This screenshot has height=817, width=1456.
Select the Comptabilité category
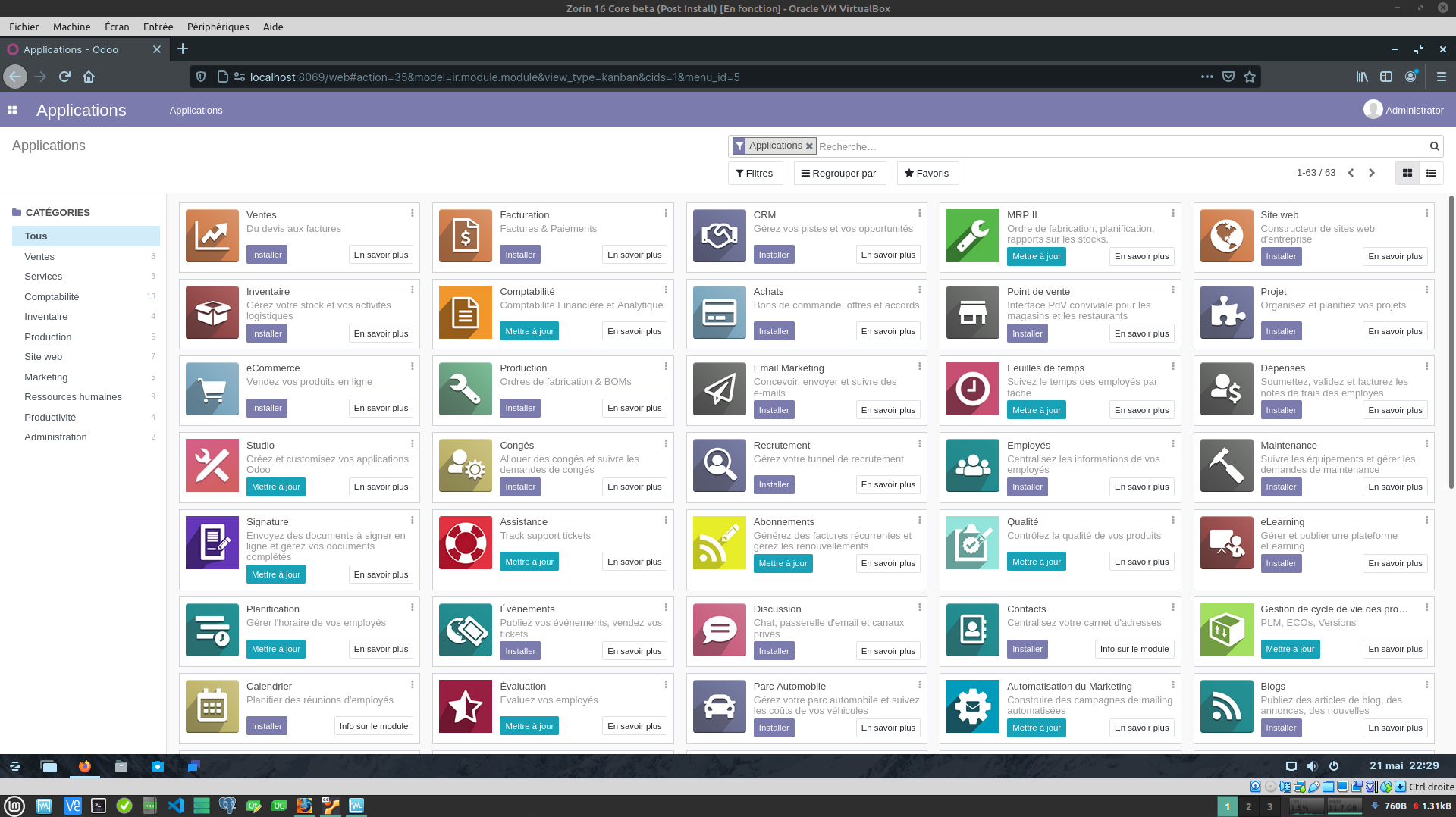tap(52, 296)
